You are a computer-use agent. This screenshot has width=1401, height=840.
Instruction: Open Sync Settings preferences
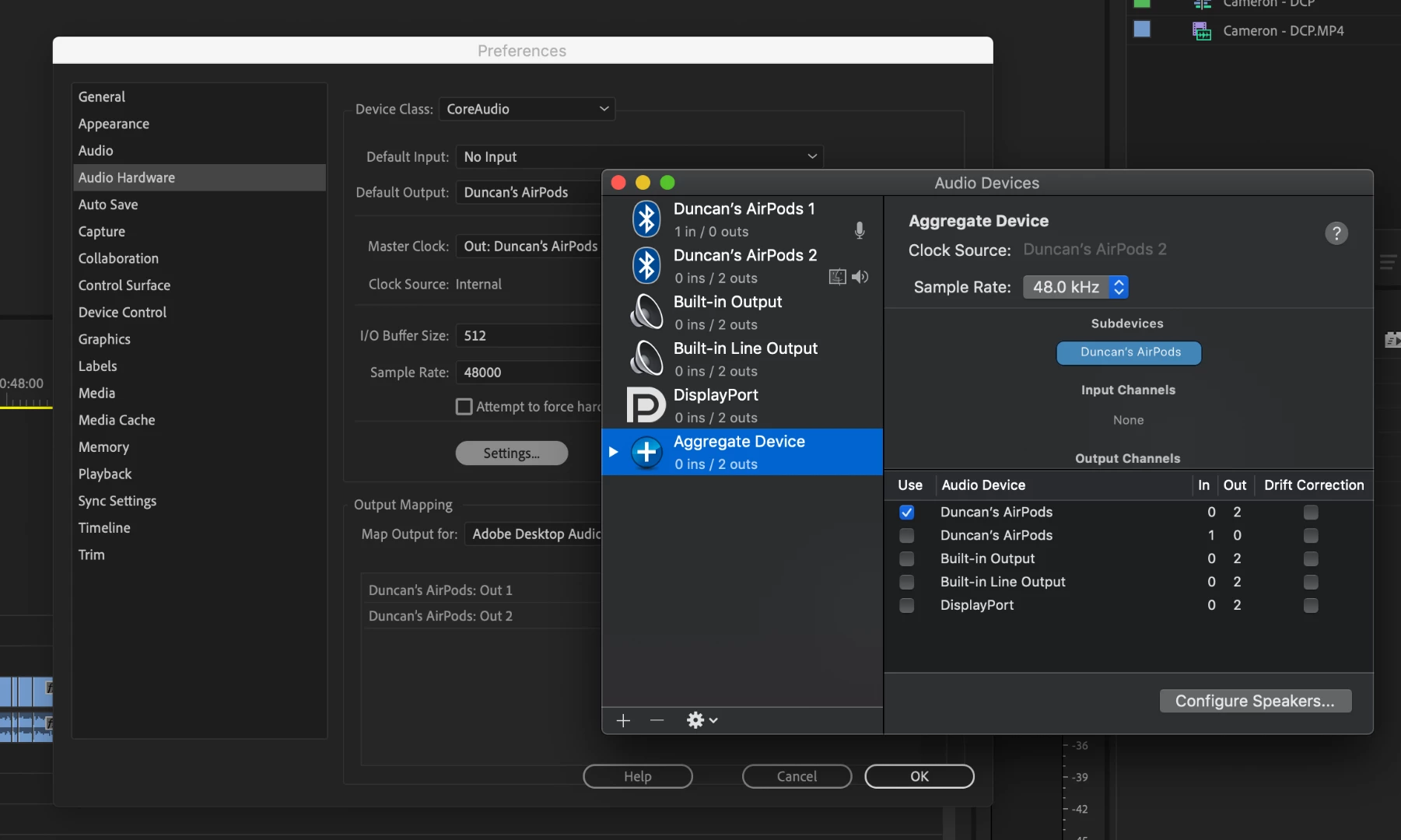coord(199,501)
